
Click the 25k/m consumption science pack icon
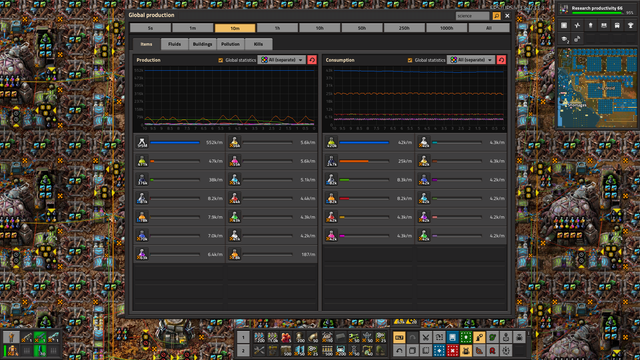tap(331, 161)
